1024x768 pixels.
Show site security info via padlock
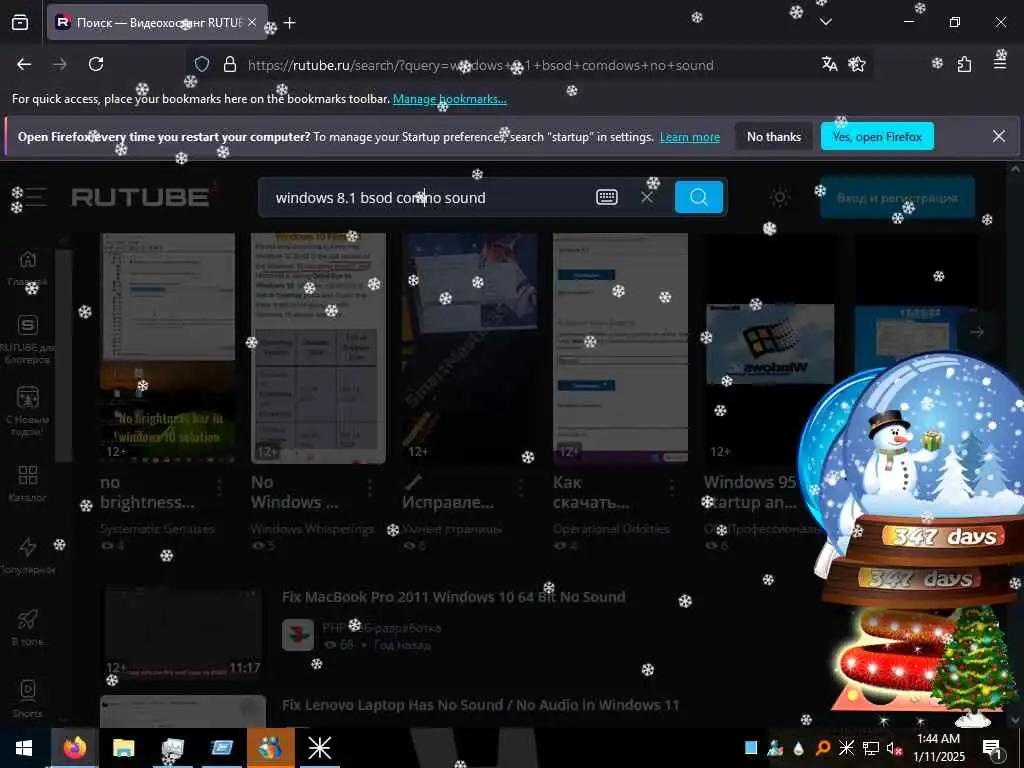(230, 65)
